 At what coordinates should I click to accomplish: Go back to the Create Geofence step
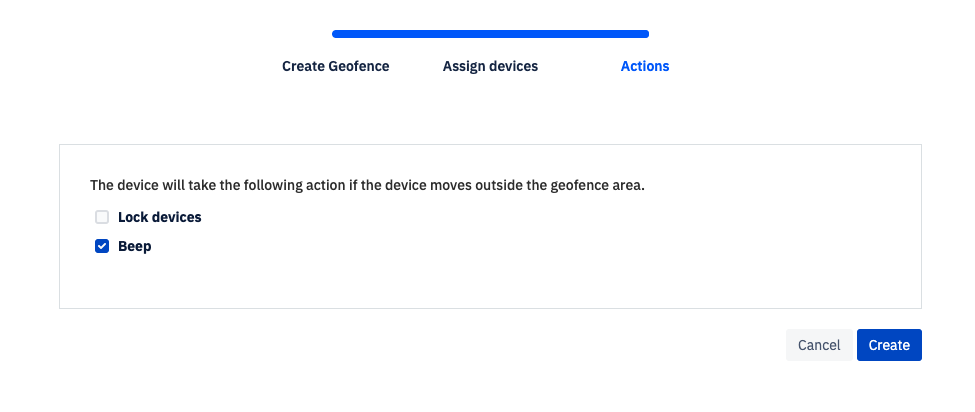[336, 66]
